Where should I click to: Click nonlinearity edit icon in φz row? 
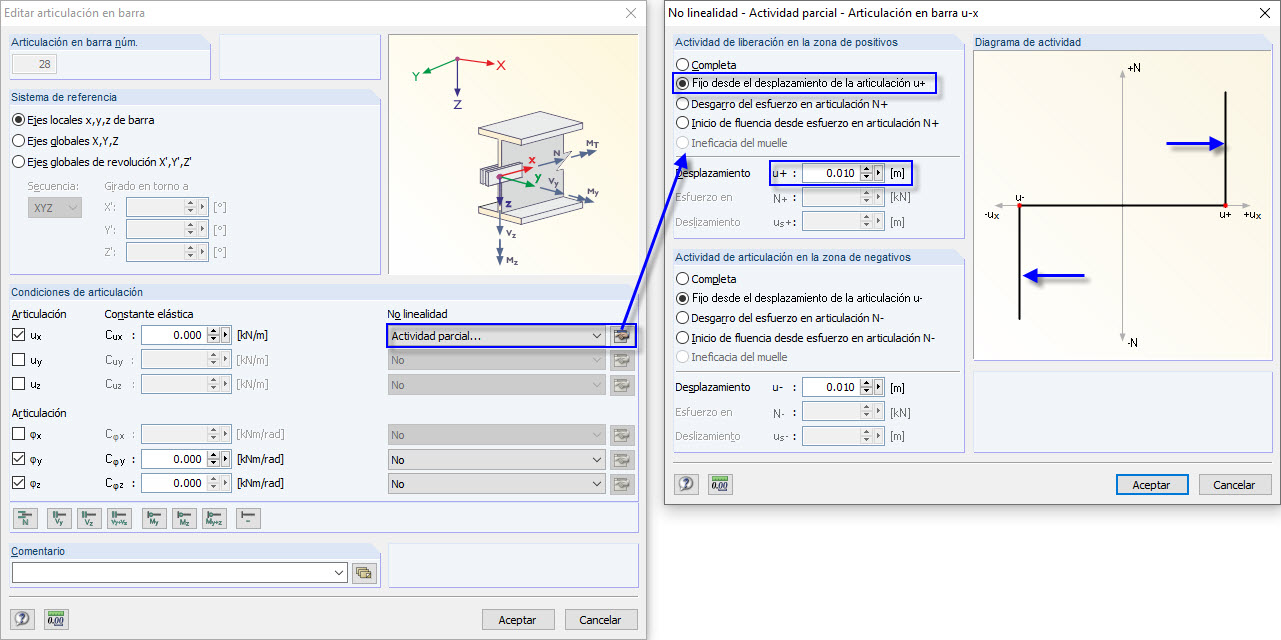623,484
